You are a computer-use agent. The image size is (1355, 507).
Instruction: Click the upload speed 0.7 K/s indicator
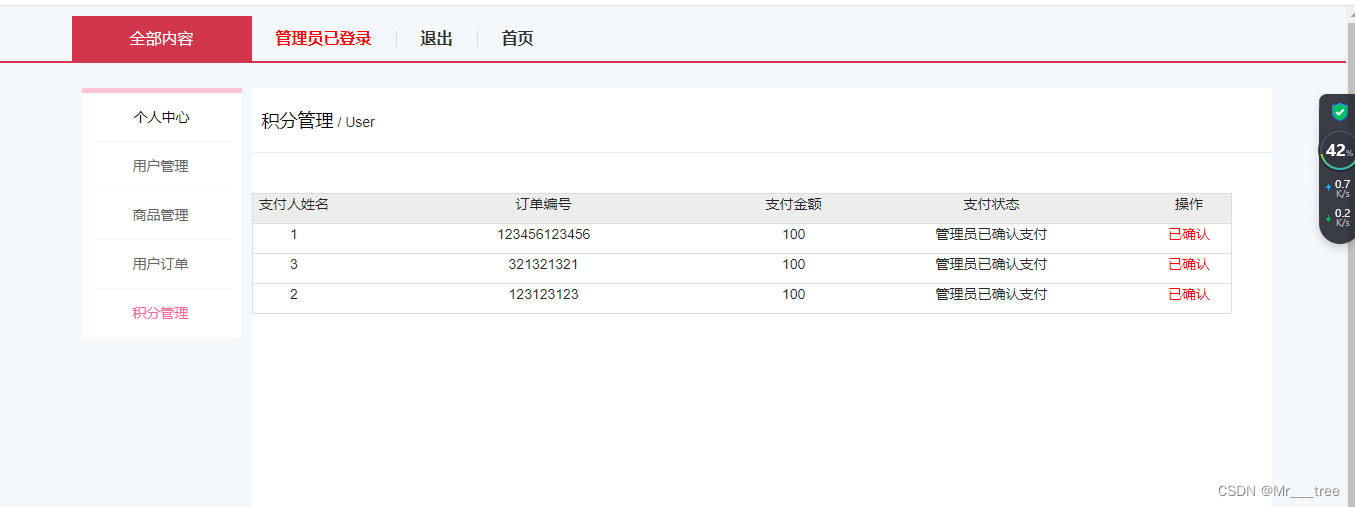pyautogui.click(x=1338, y=188)
